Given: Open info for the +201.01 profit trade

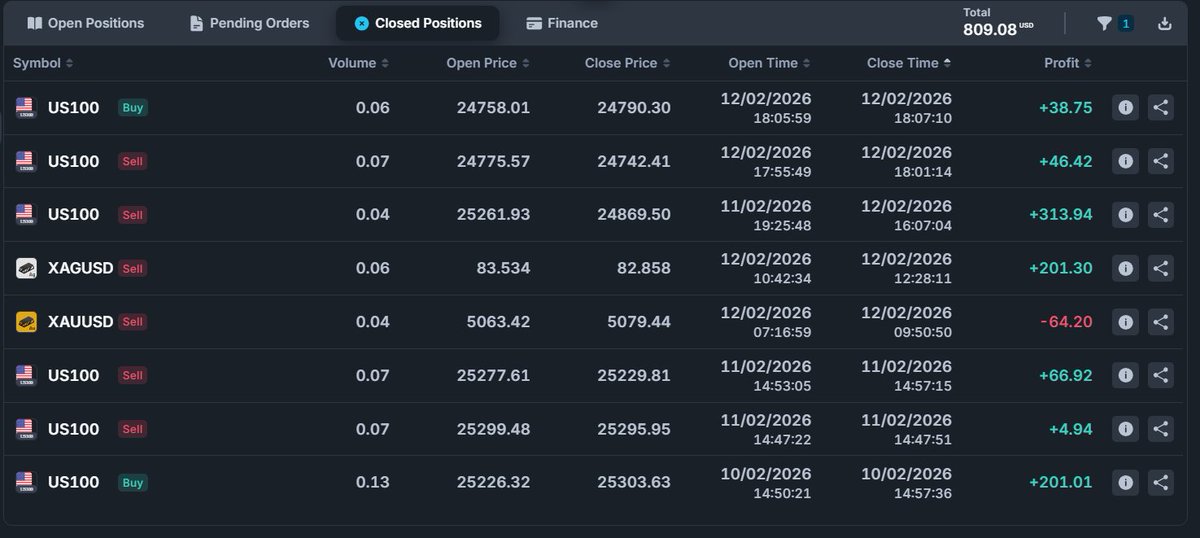Looking at the screenshot, I should tap(1125, 482).
